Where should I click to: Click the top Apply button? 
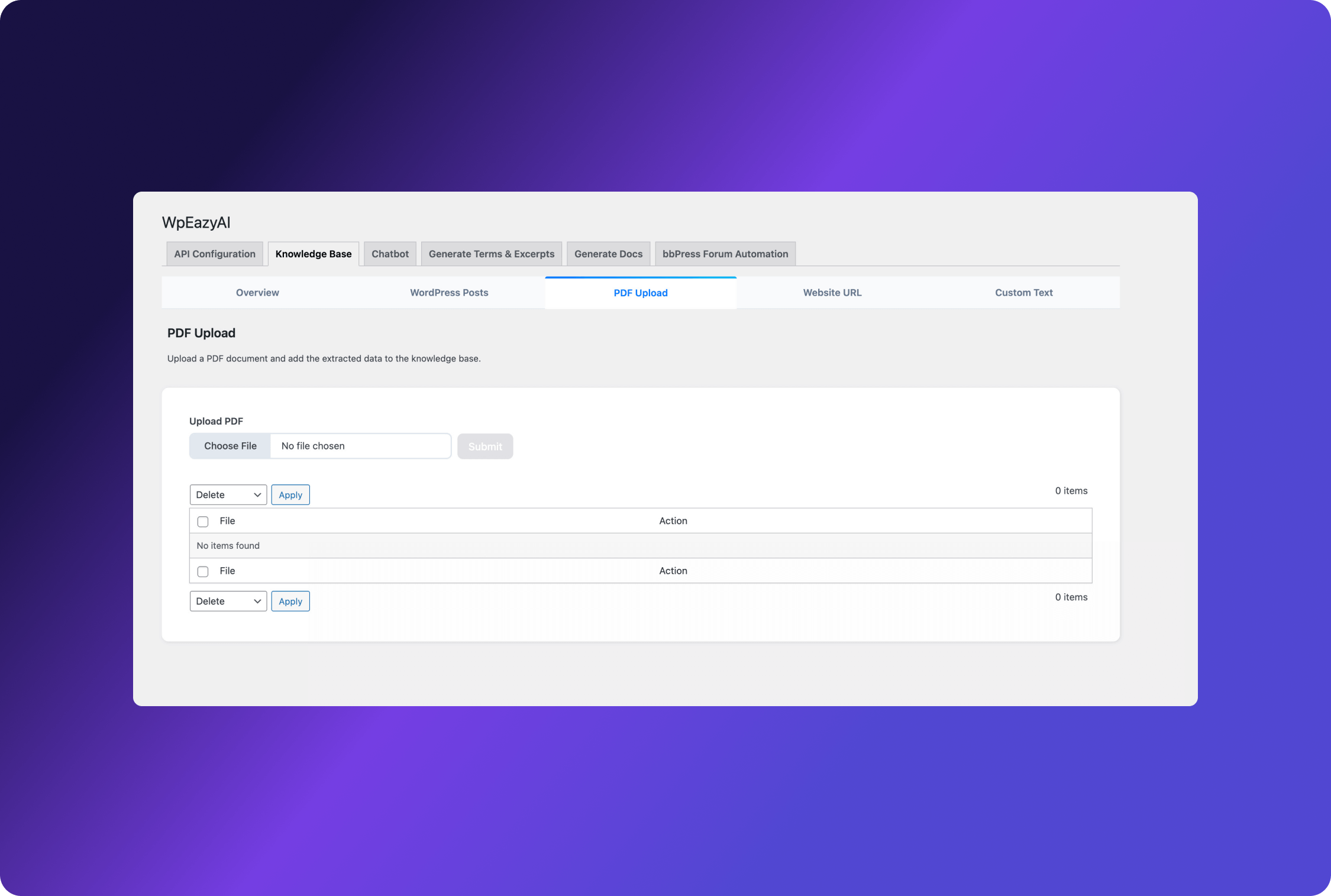(x=290, y=495)
